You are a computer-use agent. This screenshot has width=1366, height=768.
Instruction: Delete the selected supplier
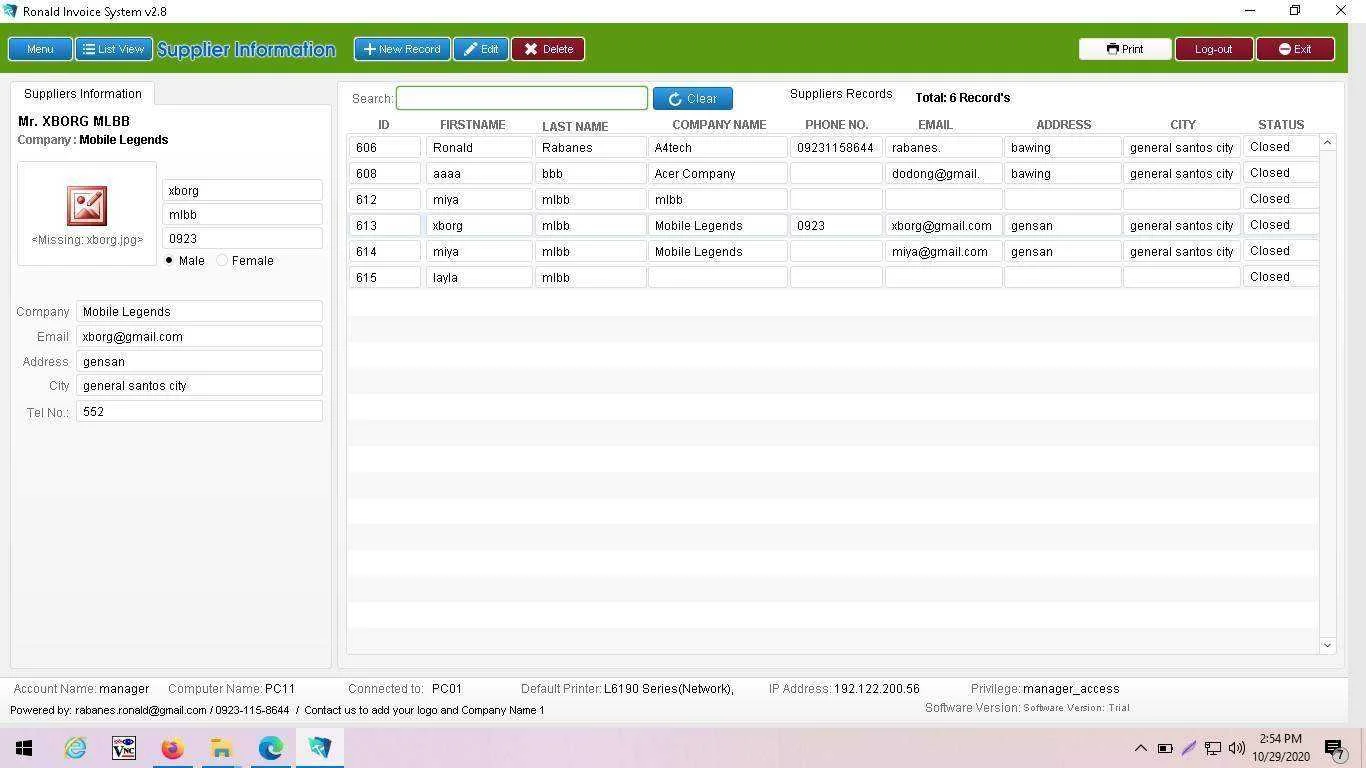click(548, 49)
